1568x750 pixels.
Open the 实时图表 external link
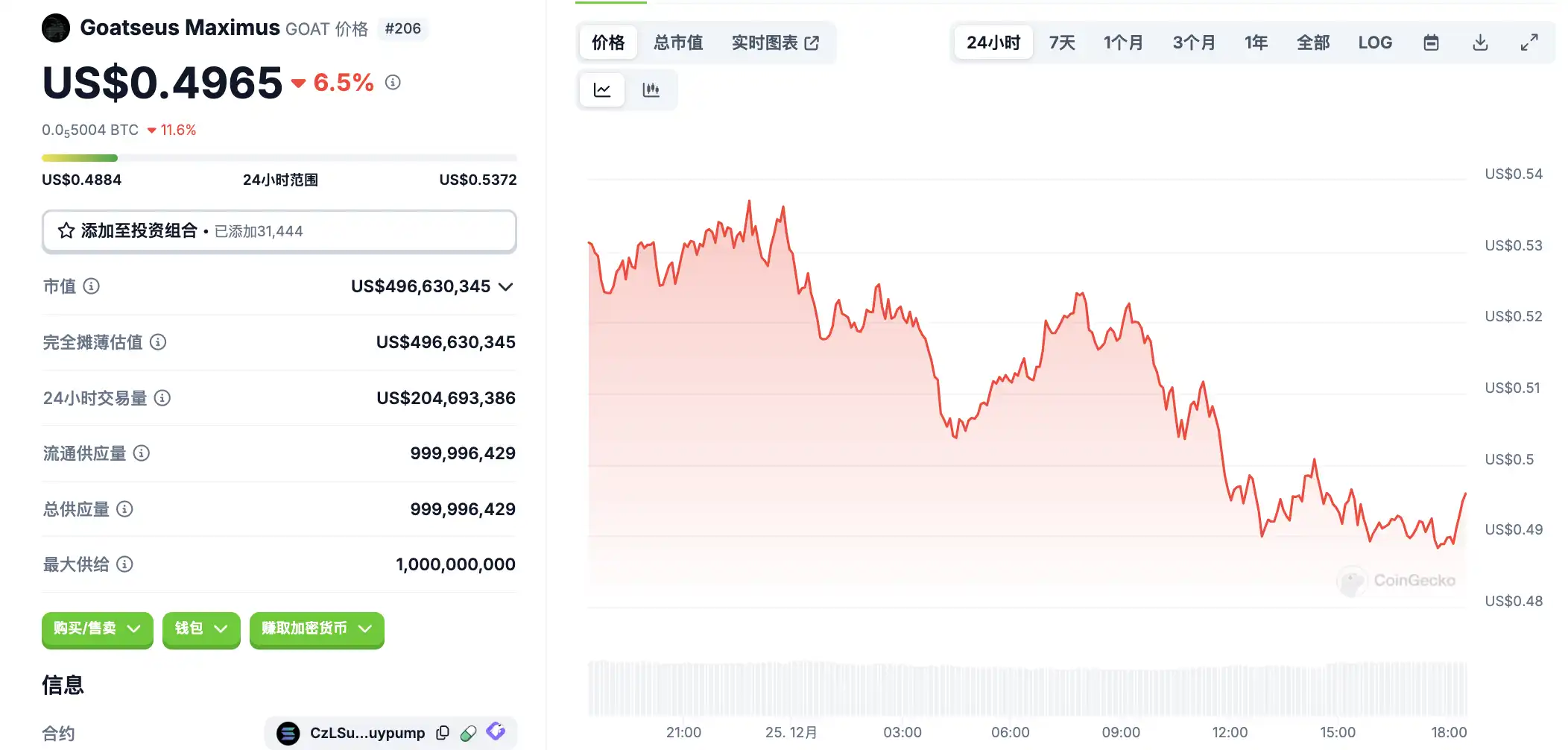tap(775, 42)
